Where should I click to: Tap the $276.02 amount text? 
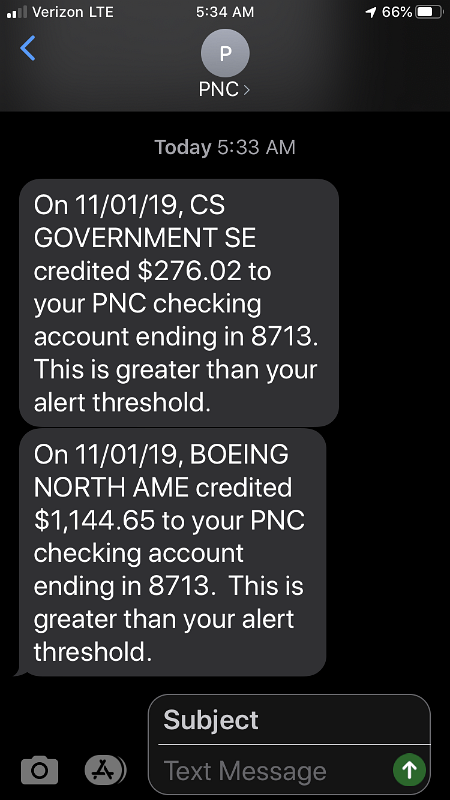pyautogui.click(x=189, y=271)
